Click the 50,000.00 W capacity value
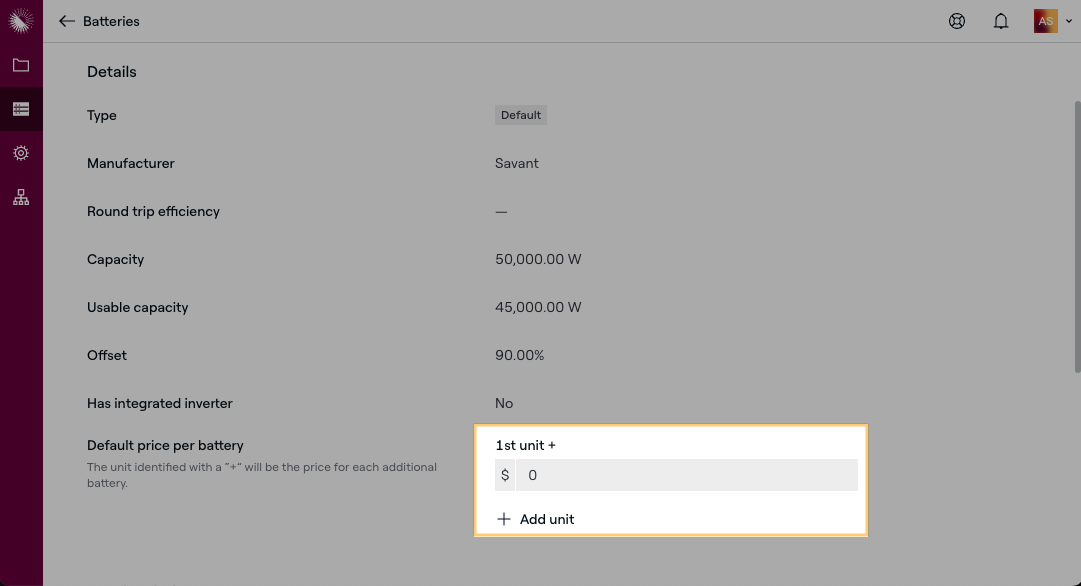The image size is (1081, 586). 538,259
